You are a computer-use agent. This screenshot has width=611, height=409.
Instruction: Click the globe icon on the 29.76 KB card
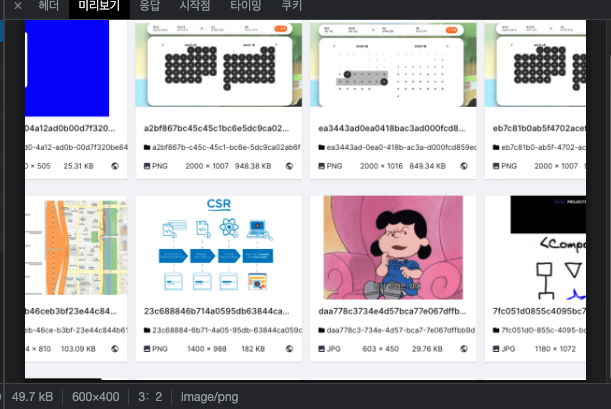(x=464, y=349)
